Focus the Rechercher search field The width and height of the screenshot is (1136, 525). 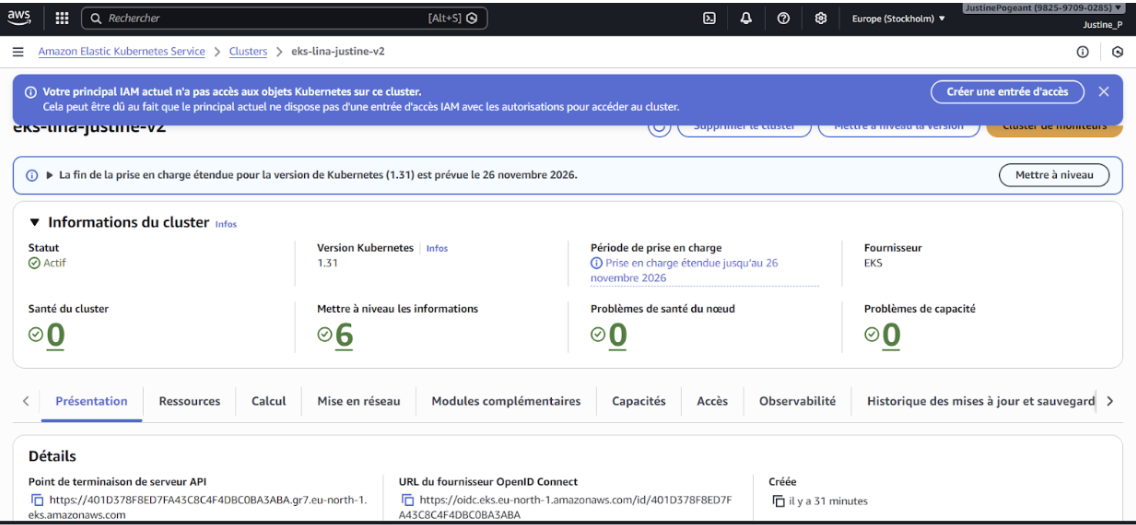click(x=283, y=18)
